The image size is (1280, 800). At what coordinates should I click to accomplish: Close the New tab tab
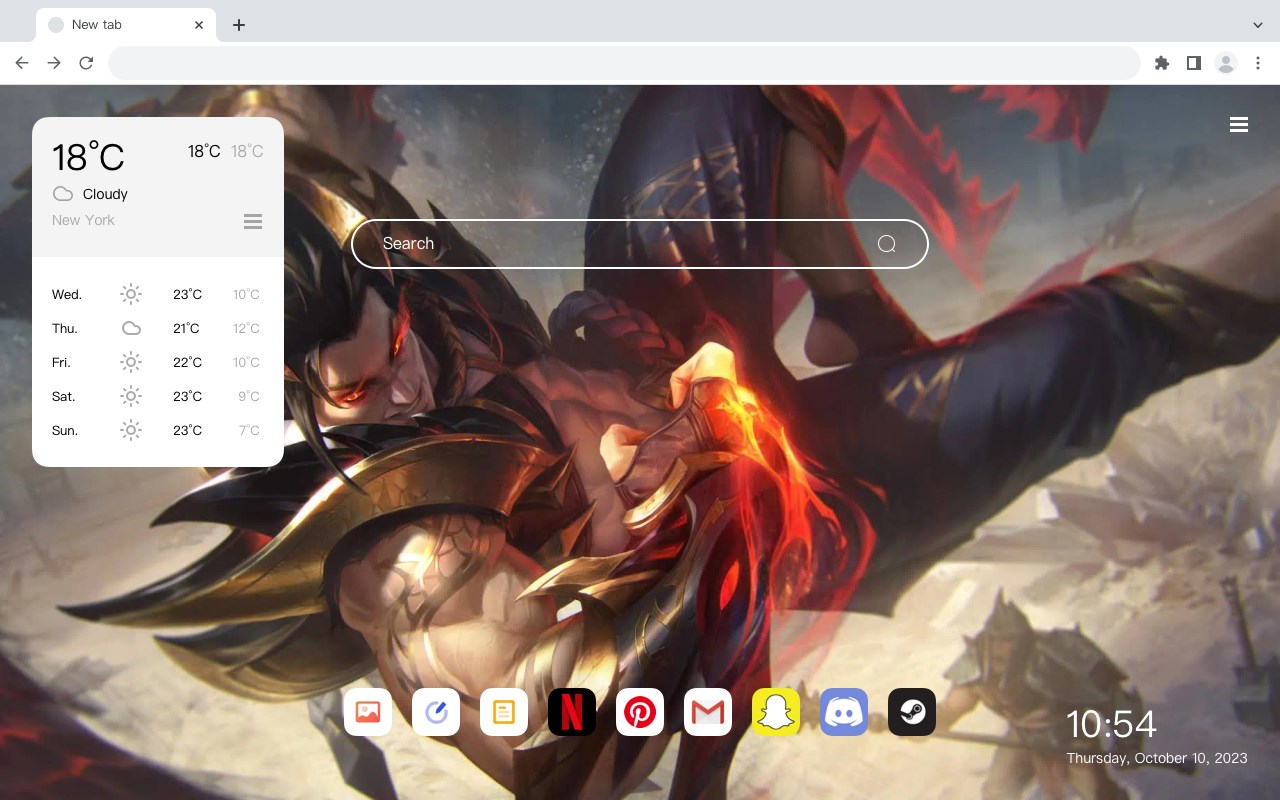click(x=200, y=25)
